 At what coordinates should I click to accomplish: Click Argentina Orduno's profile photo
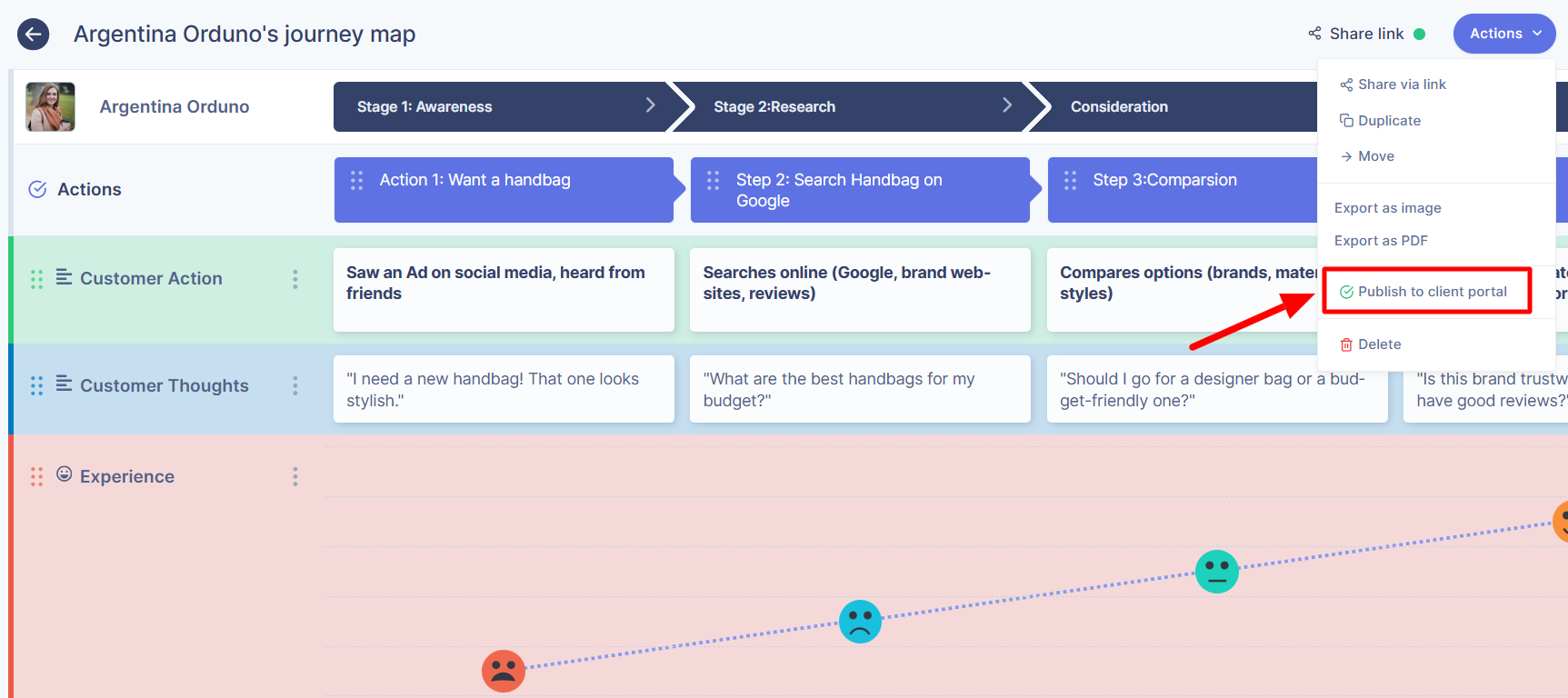point(51,107)
